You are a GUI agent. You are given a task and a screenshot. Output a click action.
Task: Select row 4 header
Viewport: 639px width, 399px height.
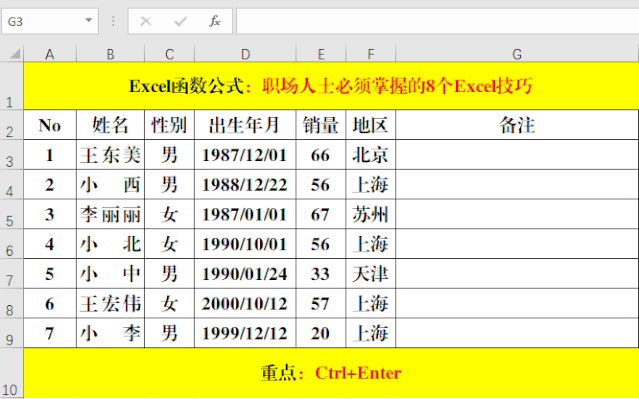11,185
